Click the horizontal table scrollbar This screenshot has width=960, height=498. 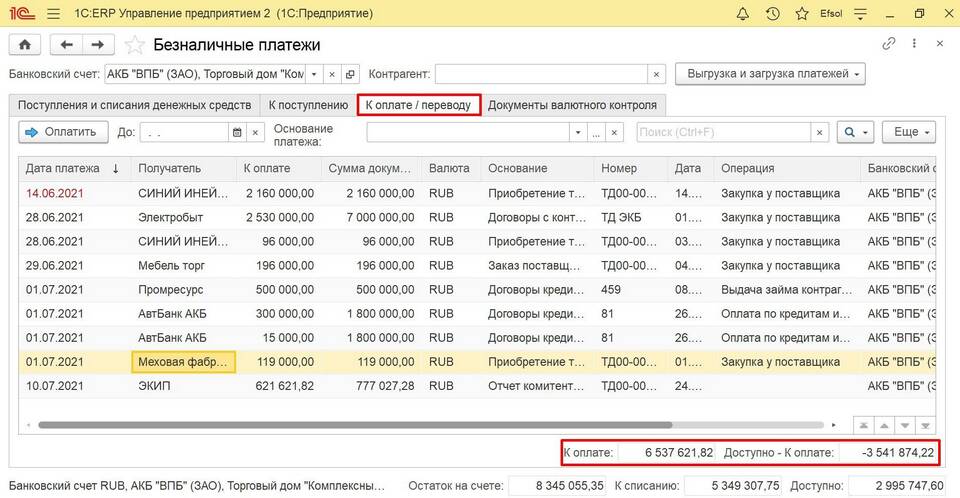[355, 425]
